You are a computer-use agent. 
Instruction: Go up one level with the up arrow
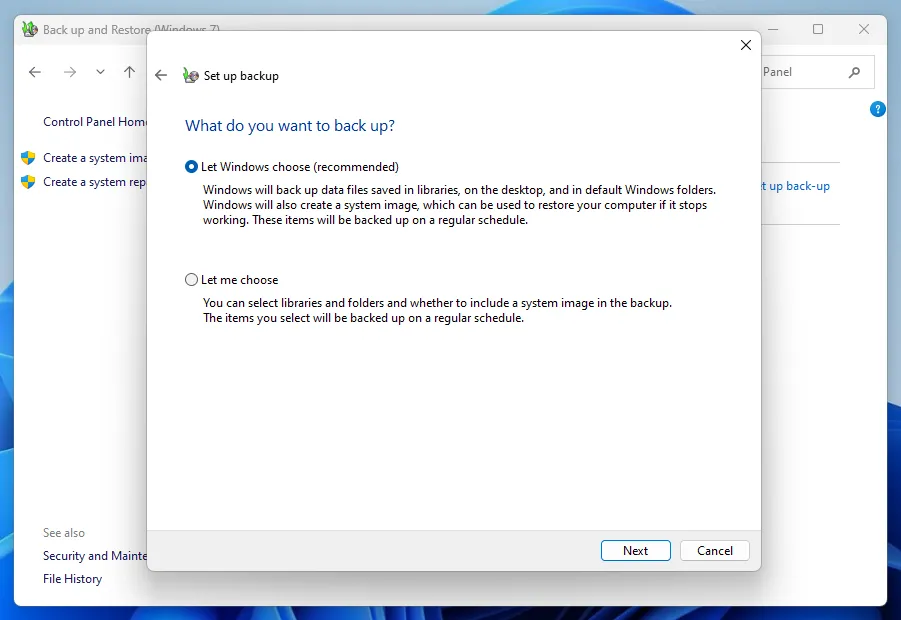(129, 72)
